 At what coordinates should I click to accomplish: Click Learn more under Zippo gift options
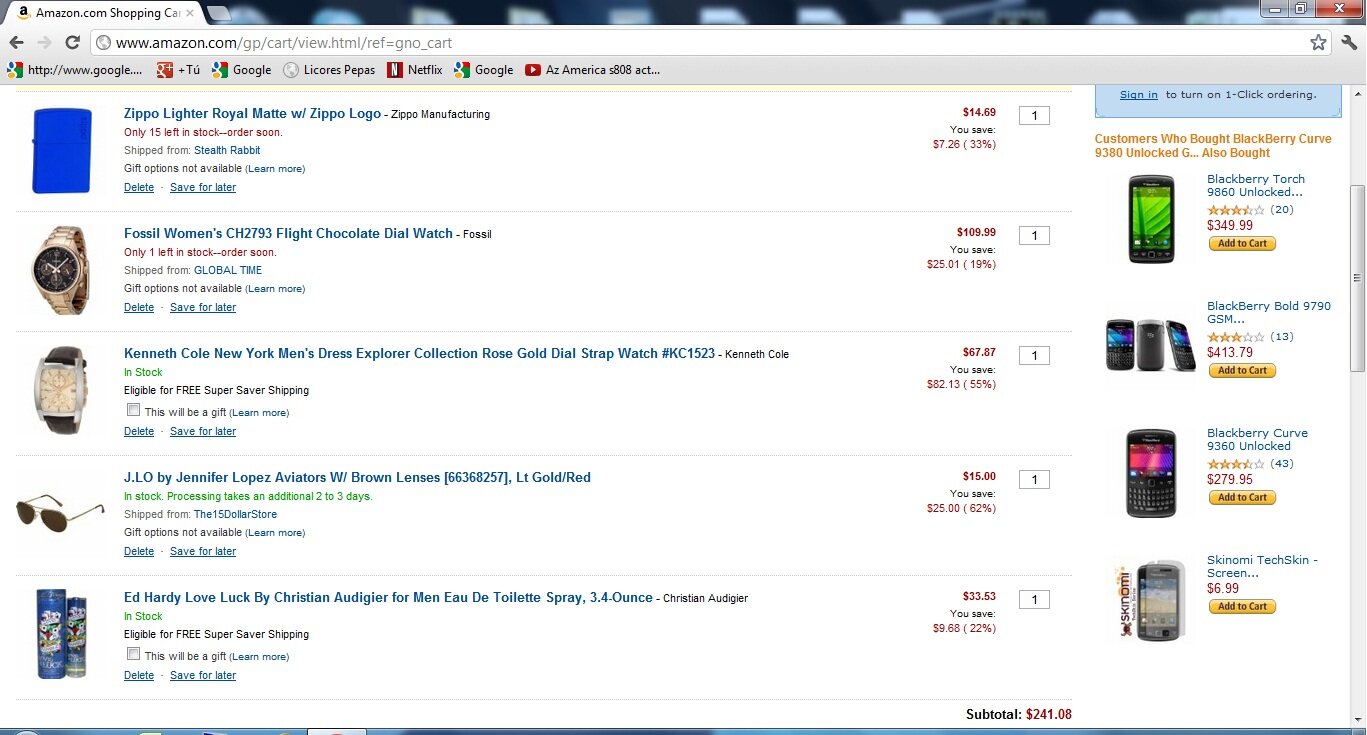275,169
